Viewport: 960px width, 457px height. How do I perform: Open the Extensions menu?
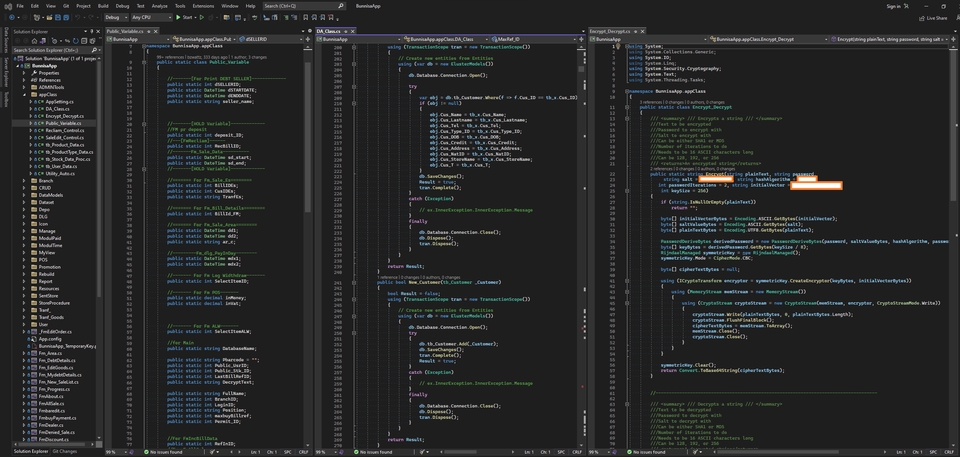click(x=202, y=5)
